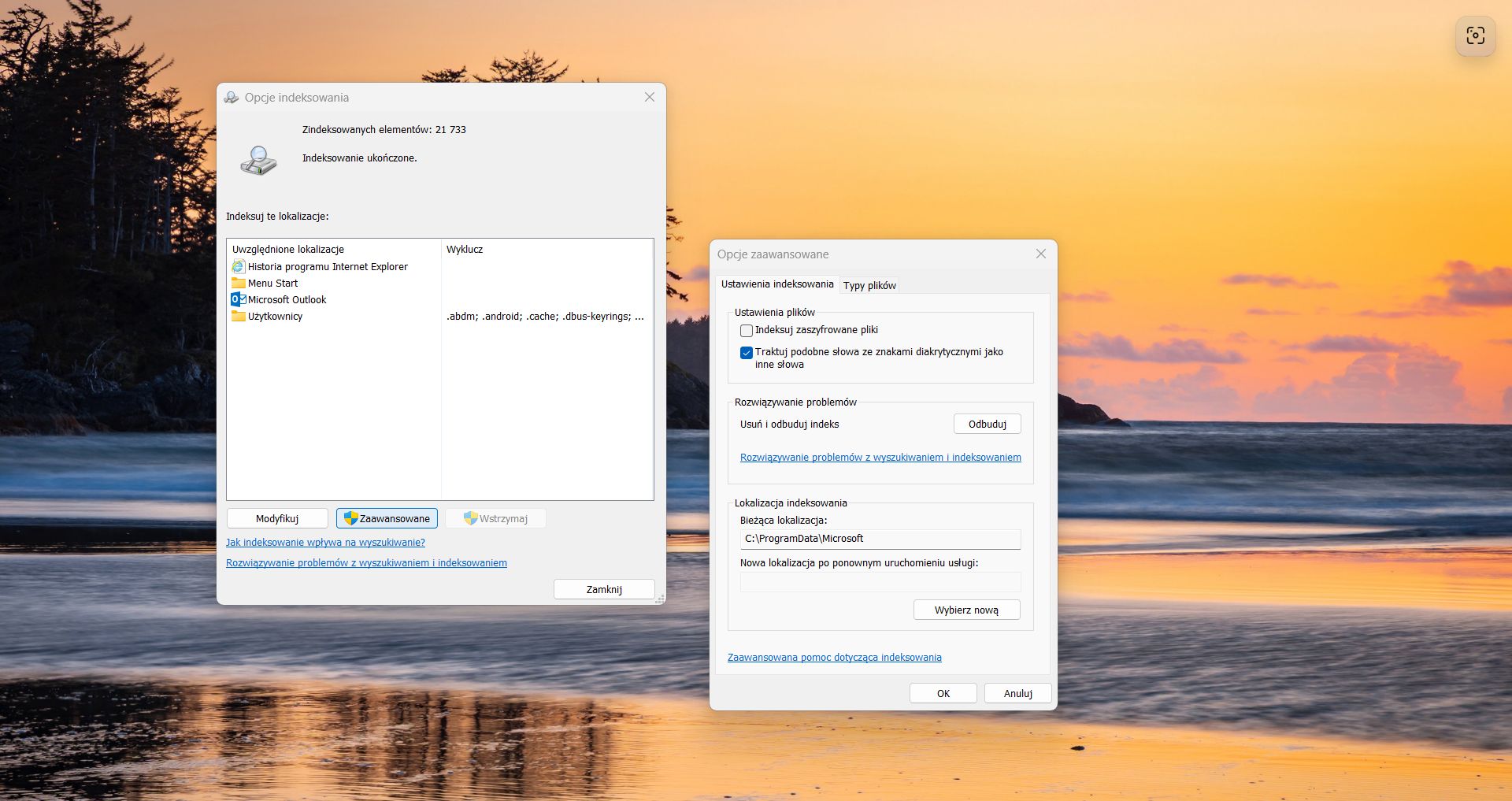The width and height of the screenshot is (1512, 801).
Task: Click the Wybierz nową button
Action: pos(966,610)
